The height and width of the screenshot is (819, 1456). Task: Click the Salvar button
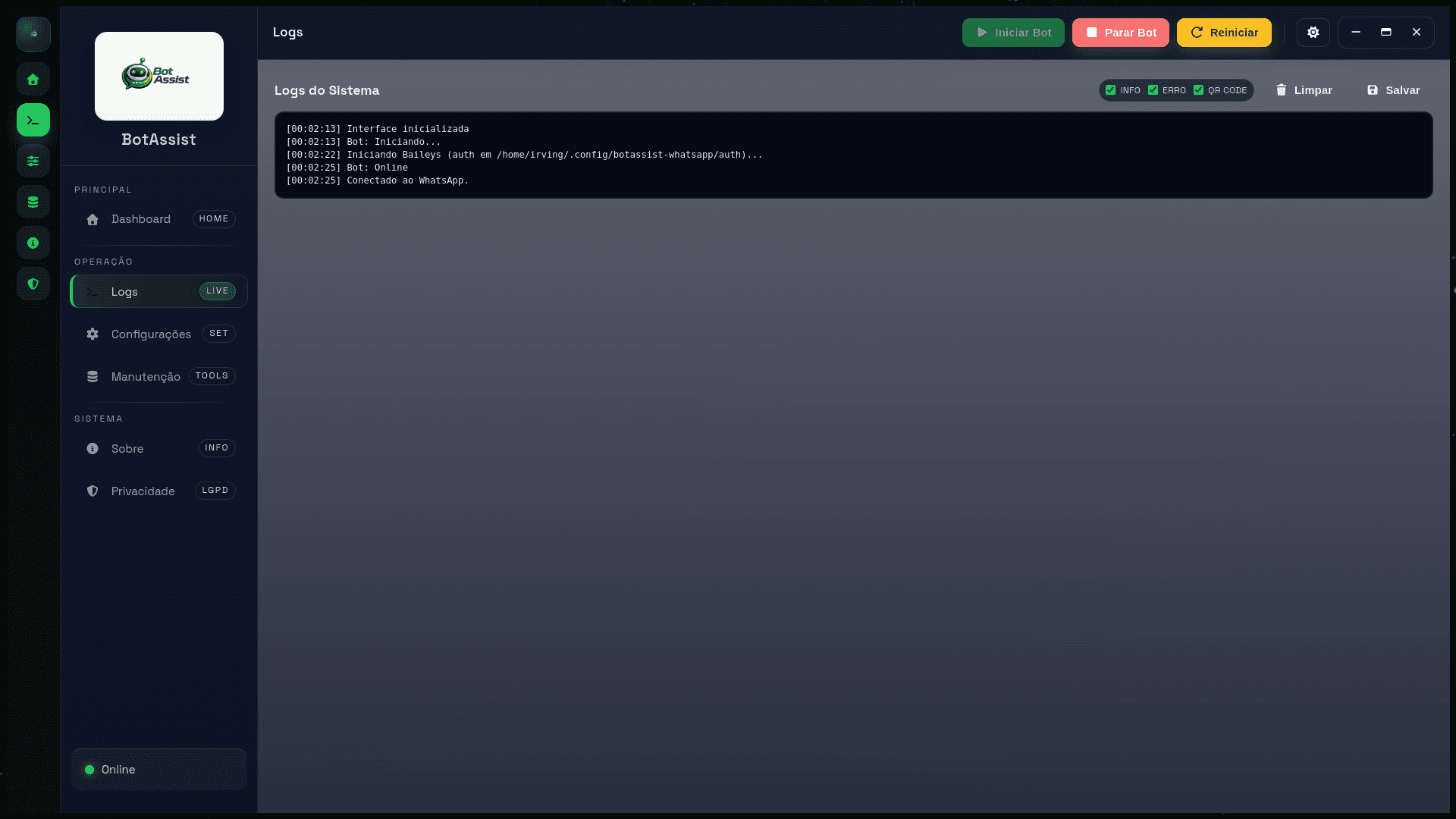click(1392, 89)
